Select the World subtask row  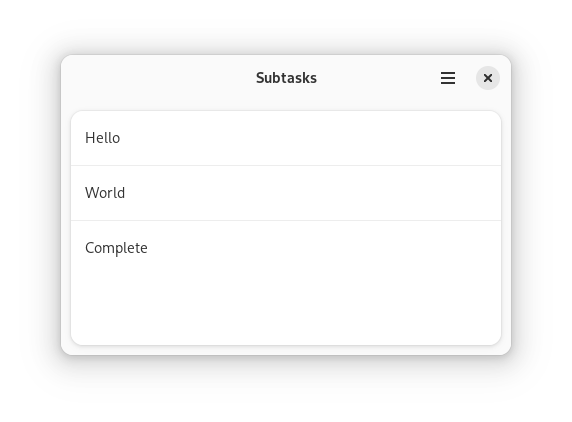(x=286, y=193)
